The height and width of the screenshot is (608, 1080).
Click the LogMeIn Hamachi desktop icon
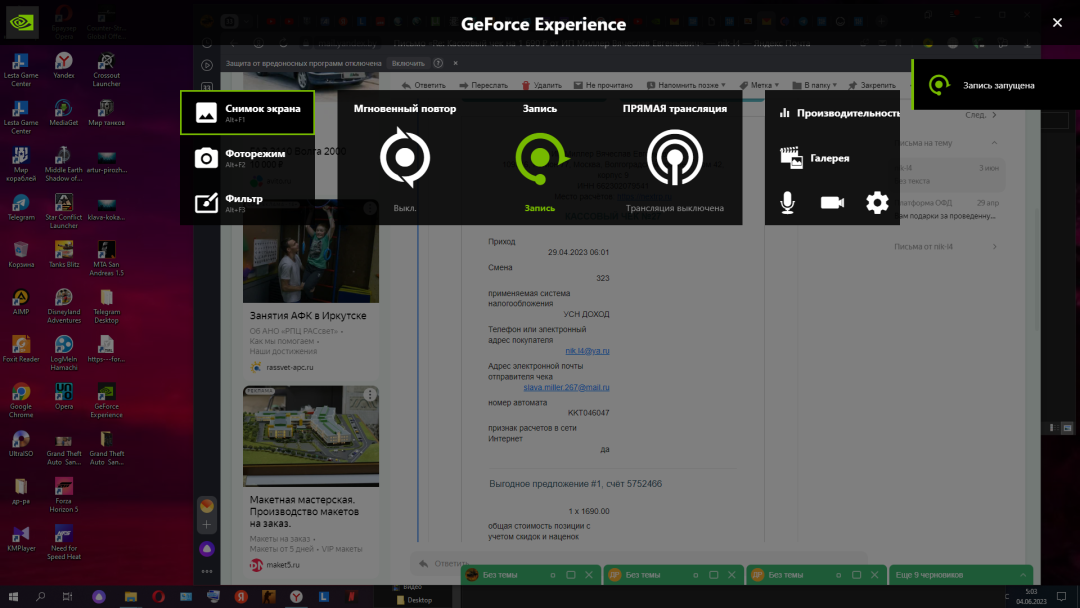(63, 353)
